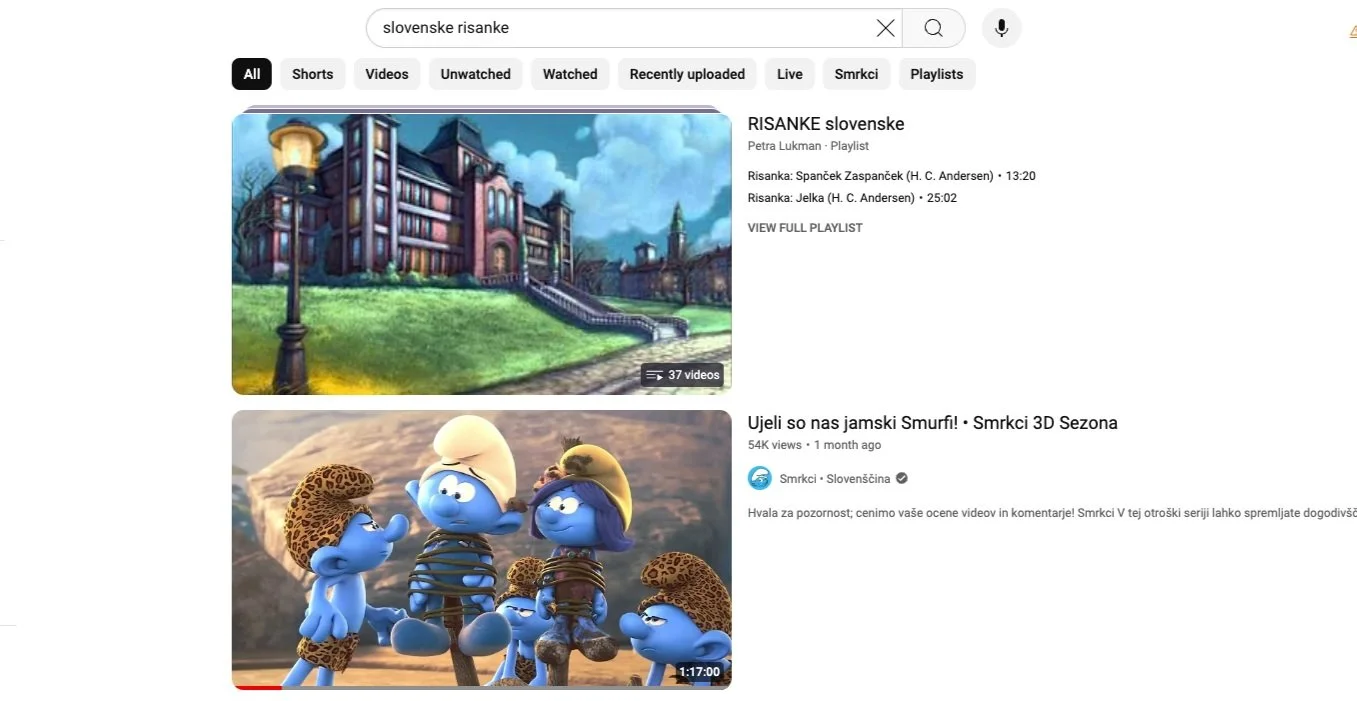Click the 54K views text
Screen dimensions: 1357x701
[x=775, y=445]
